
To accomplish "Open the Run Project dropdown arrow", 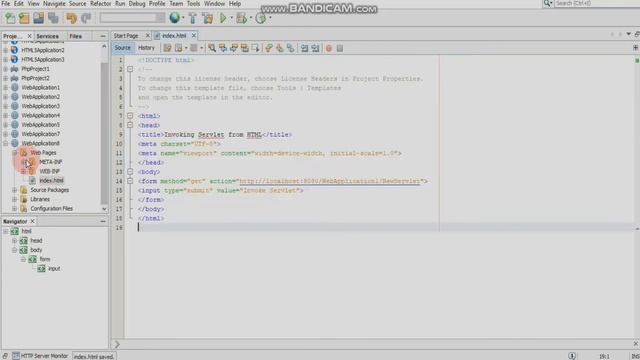I will click(231, 18).
